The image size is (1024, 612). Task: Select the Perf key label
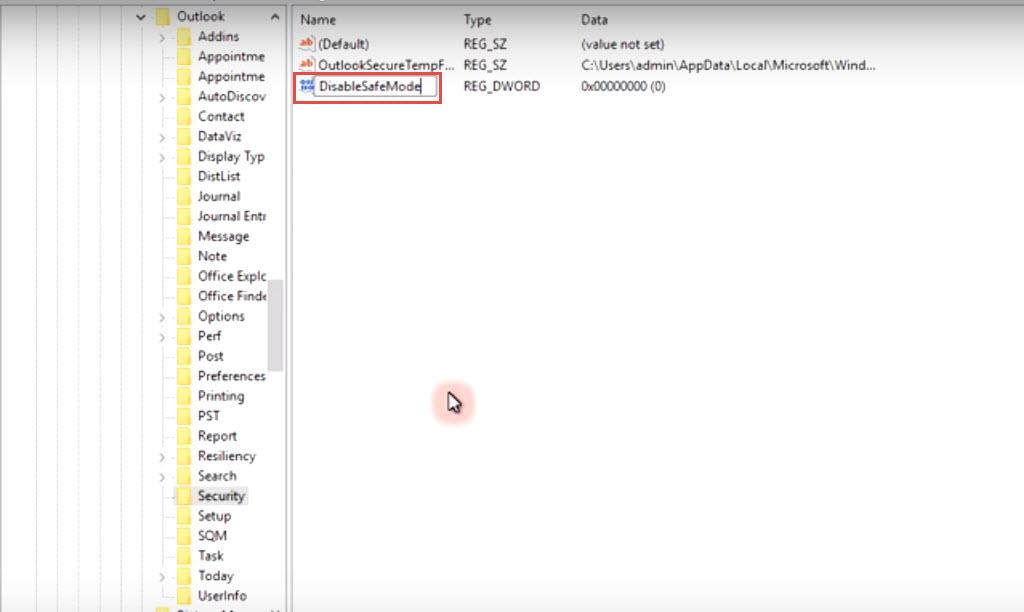click(x=210, y=336)
